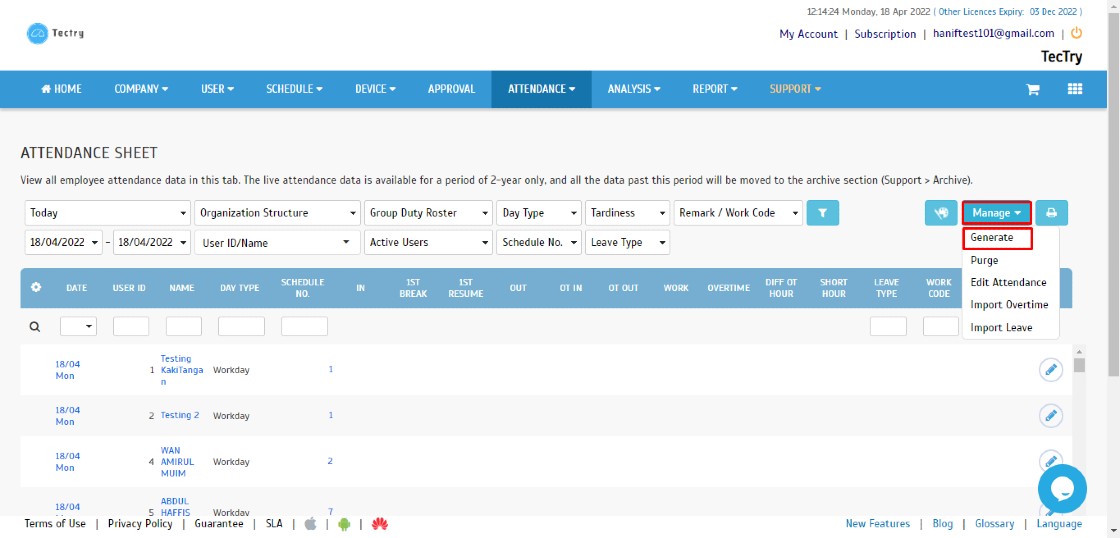Image resolution: width=1120 pixels, height=538 pixels.
Task: Open Terms of Use link
Action: pyautogui.click(x=55, y=524)
